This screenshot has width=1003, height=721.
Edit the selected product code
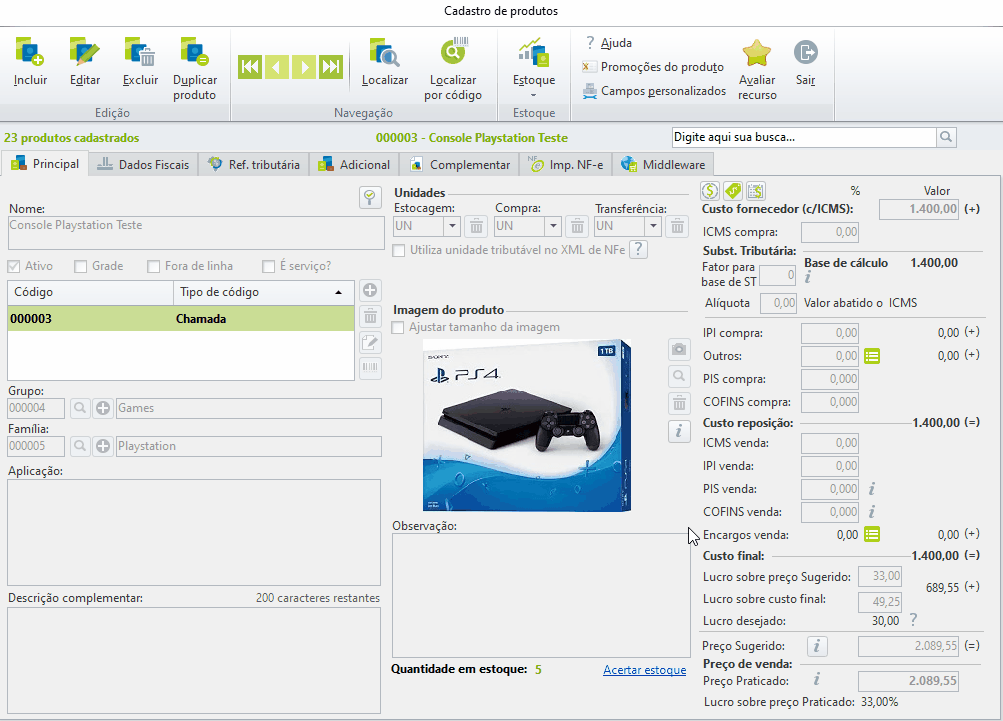(x=370, y=342)
